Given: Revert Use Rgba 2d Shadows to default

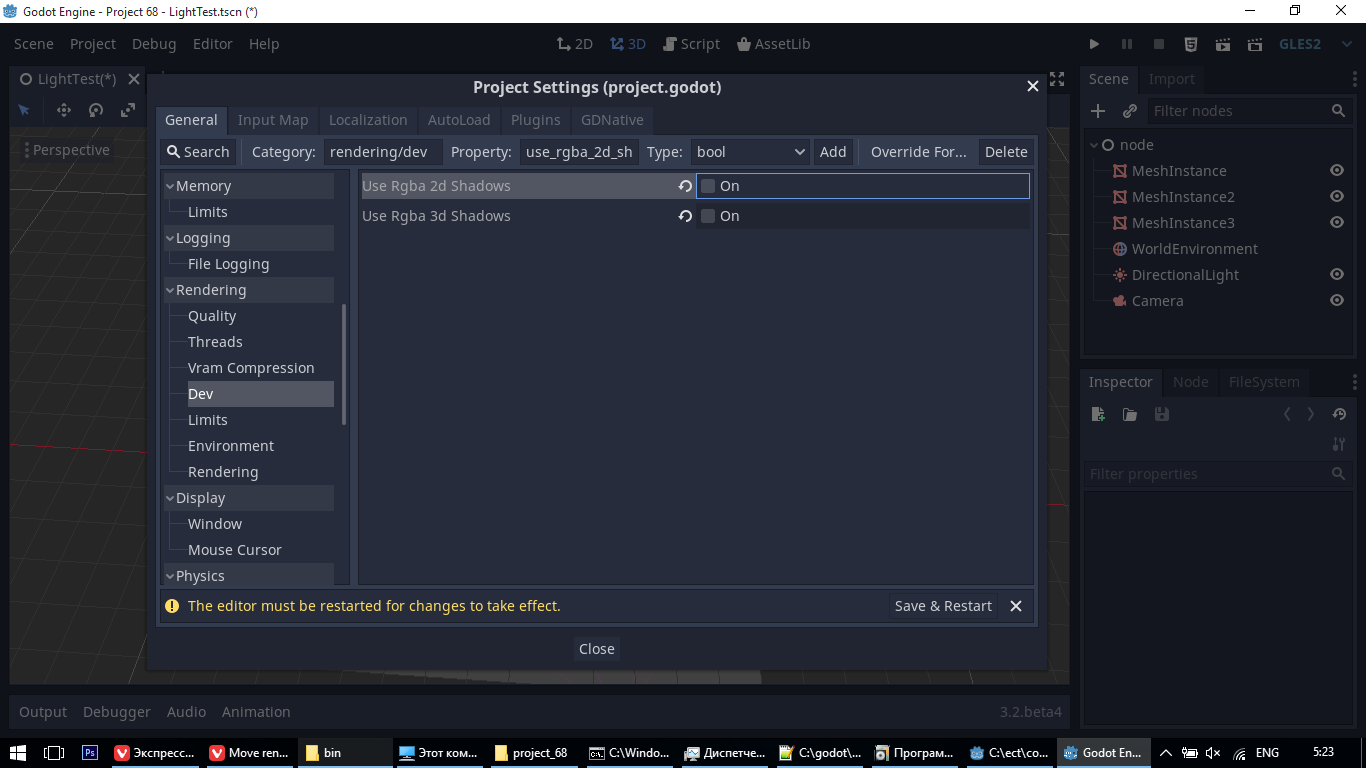Looking at the screenshot, I should (x=684, y=185).
